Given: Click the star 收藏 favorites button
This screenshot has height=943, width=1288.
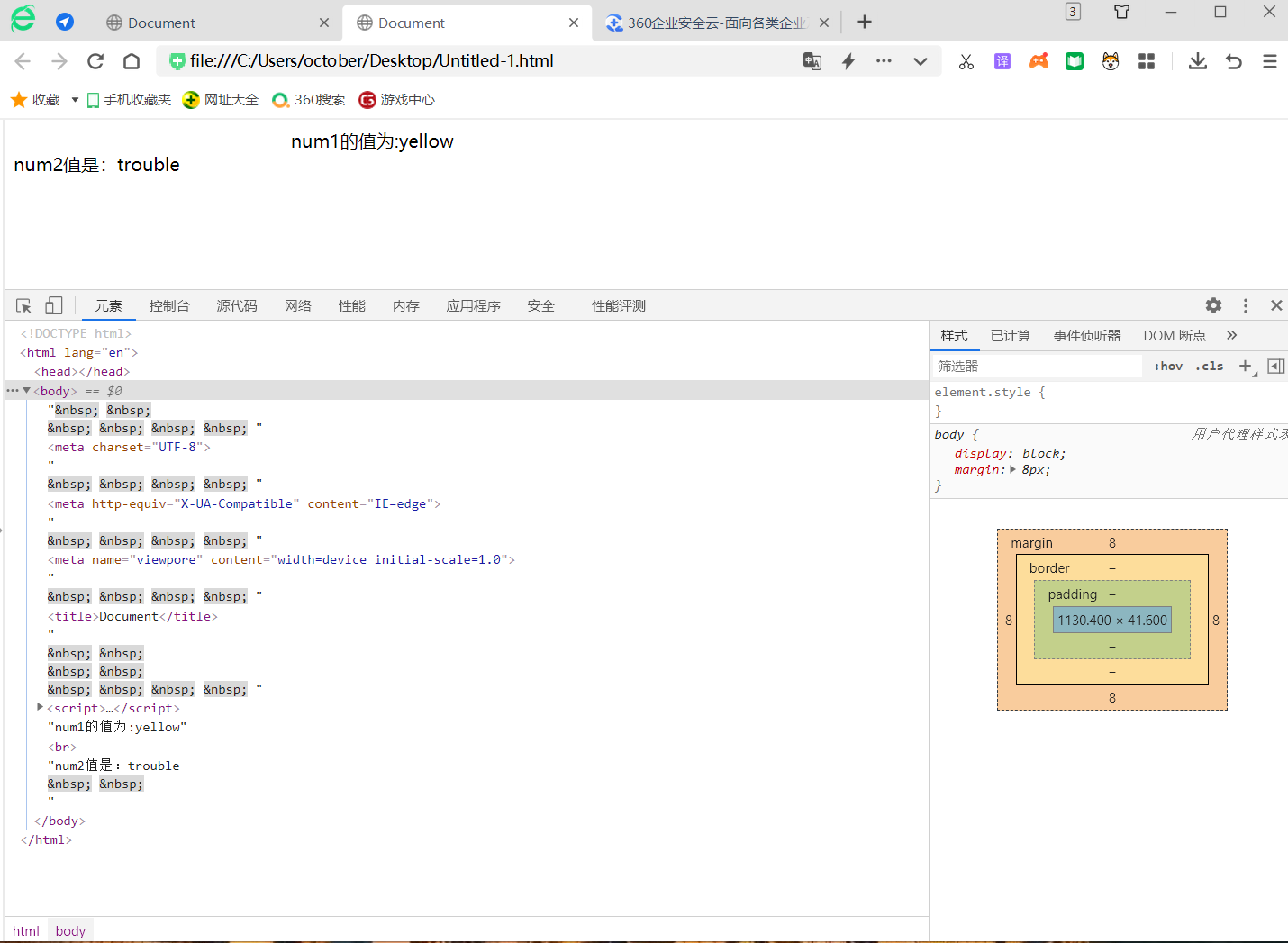Looking at the screenshot, I should point(35,100).
